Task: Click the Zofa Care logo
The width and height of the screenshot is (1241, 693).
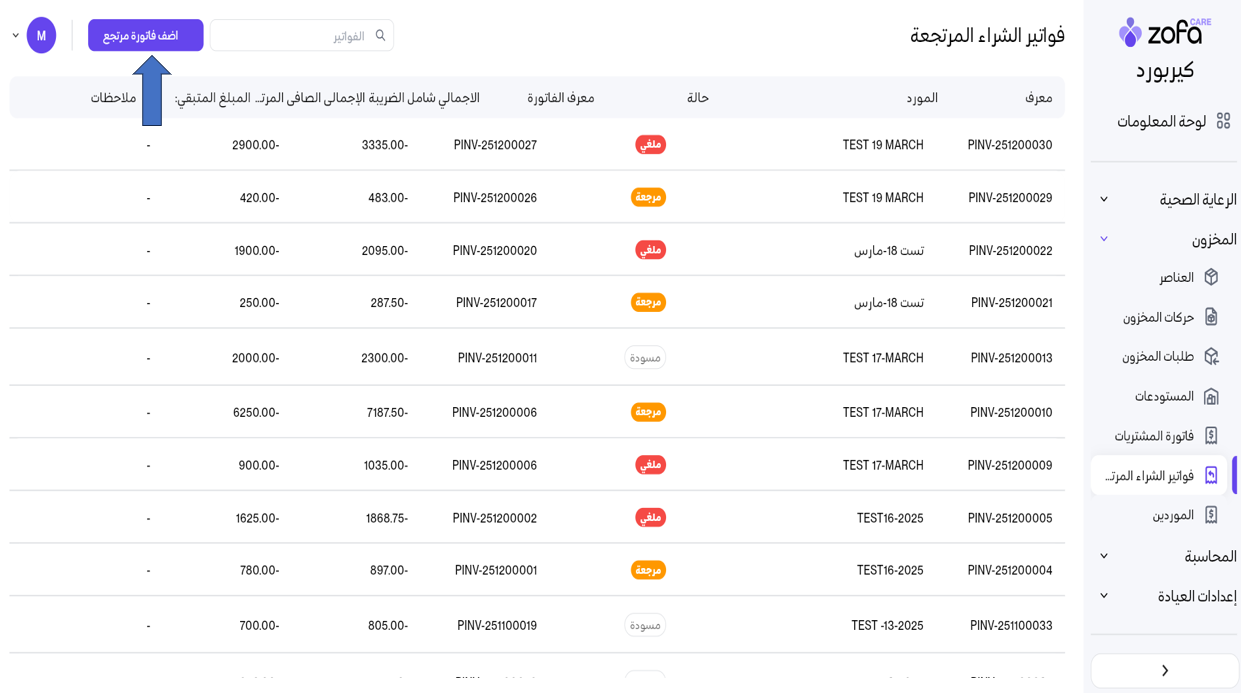Action: (x=1164, y=33)
